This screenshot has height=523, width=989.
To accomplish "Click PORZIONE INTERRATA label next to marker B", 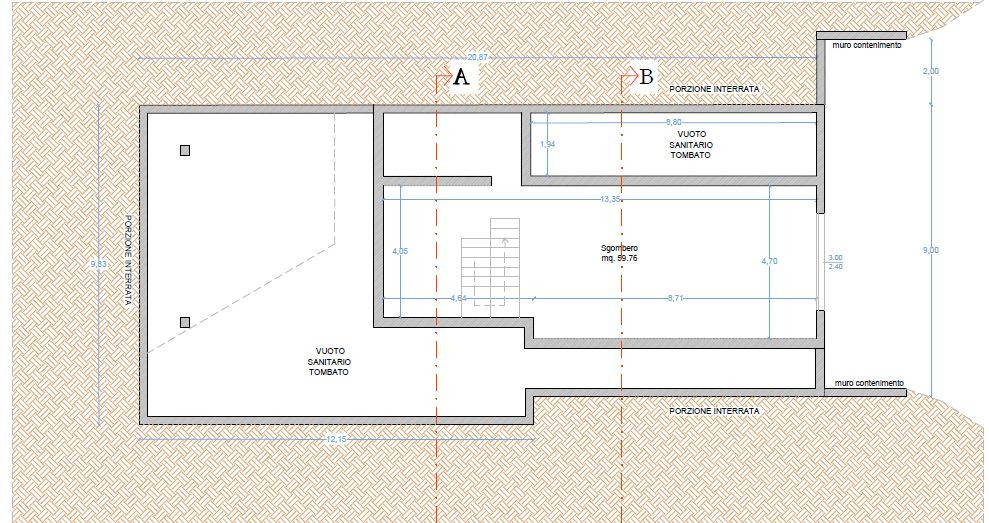I will tap(714, 90).
